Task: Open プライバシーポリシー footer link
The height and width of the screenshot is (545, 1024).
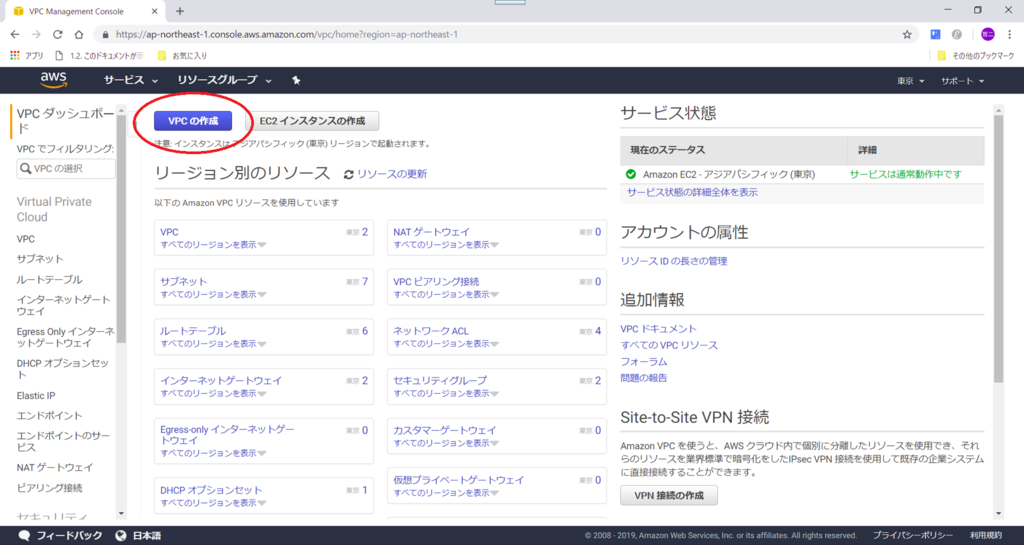Action: click(912, 535)
